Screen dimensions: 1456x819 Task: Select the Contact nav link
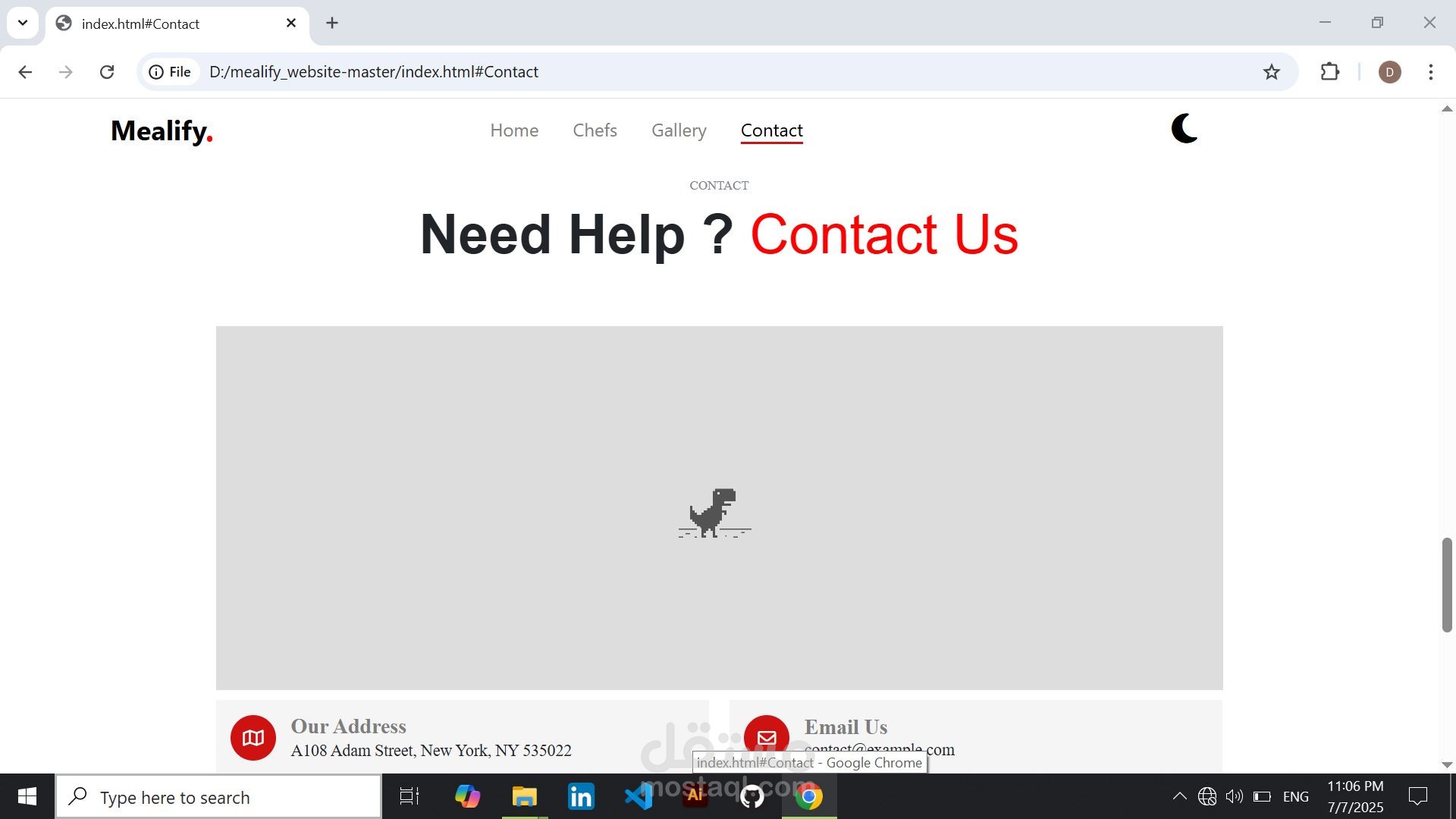pos(771,130)
